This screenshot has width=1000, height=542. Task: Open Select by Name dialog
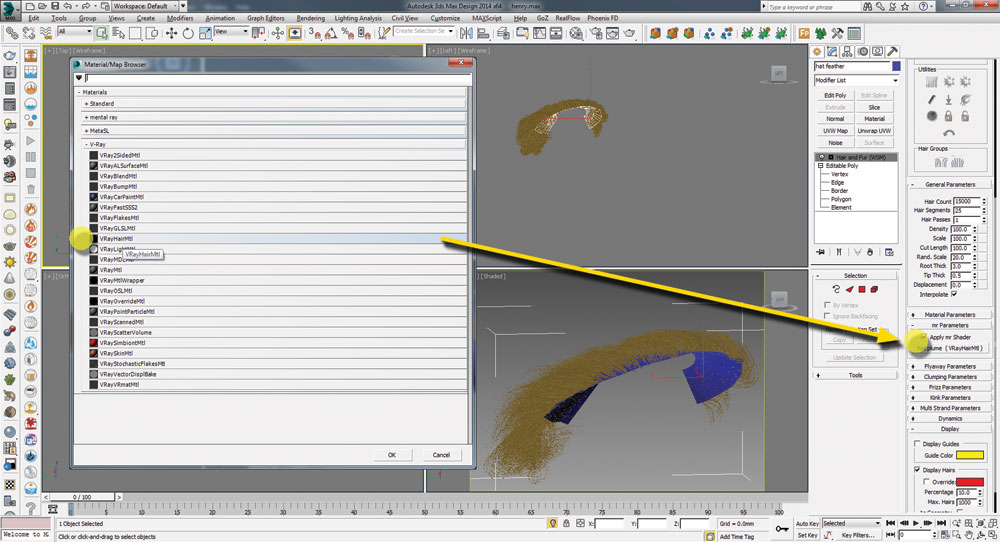pos(119,33)
